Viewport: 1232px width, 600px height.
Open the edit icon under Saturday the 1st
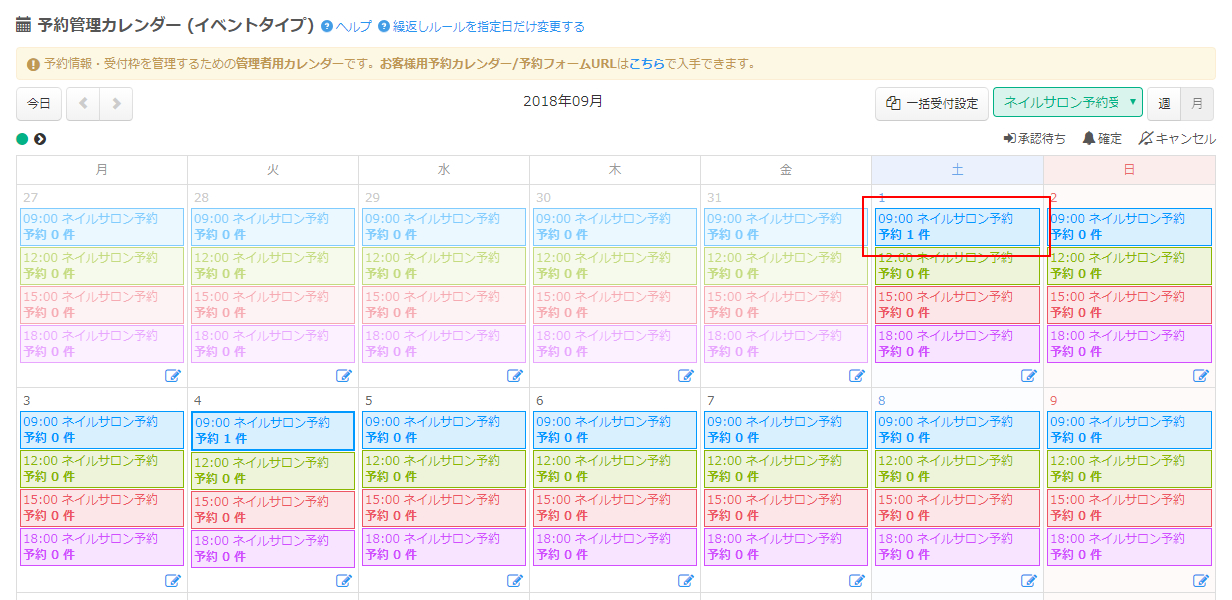point(1029,376)
